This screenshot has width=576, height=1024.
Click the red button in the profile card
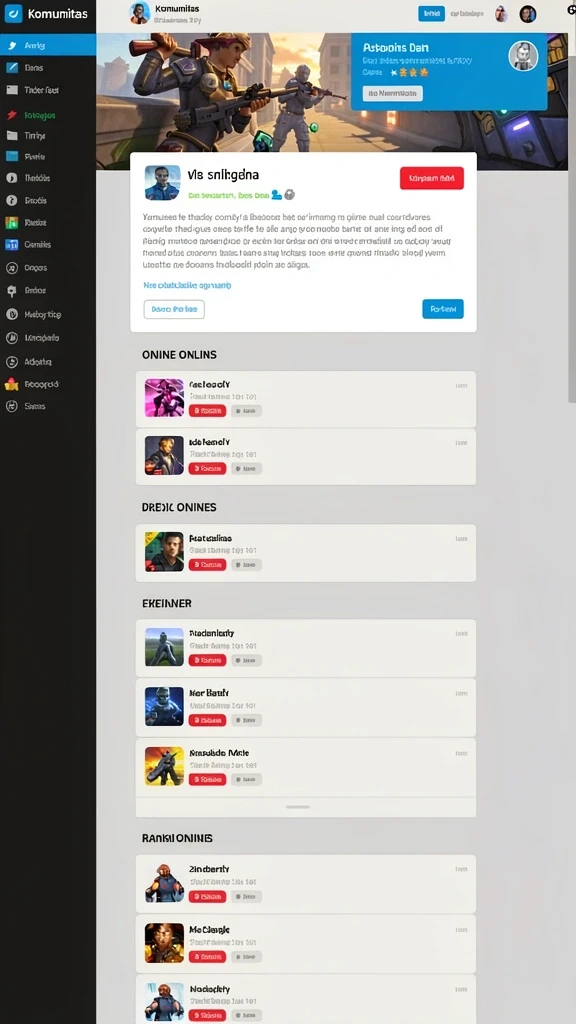tap(432, 178)
